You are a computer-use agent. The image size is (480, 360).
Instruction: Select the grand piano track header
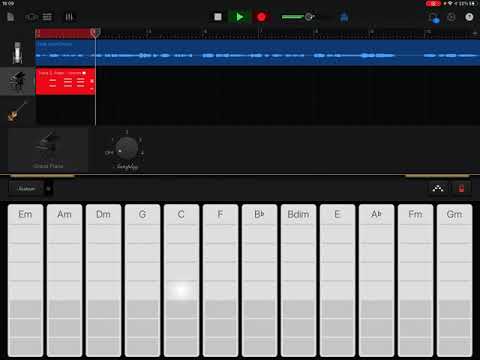pos(17,81)
